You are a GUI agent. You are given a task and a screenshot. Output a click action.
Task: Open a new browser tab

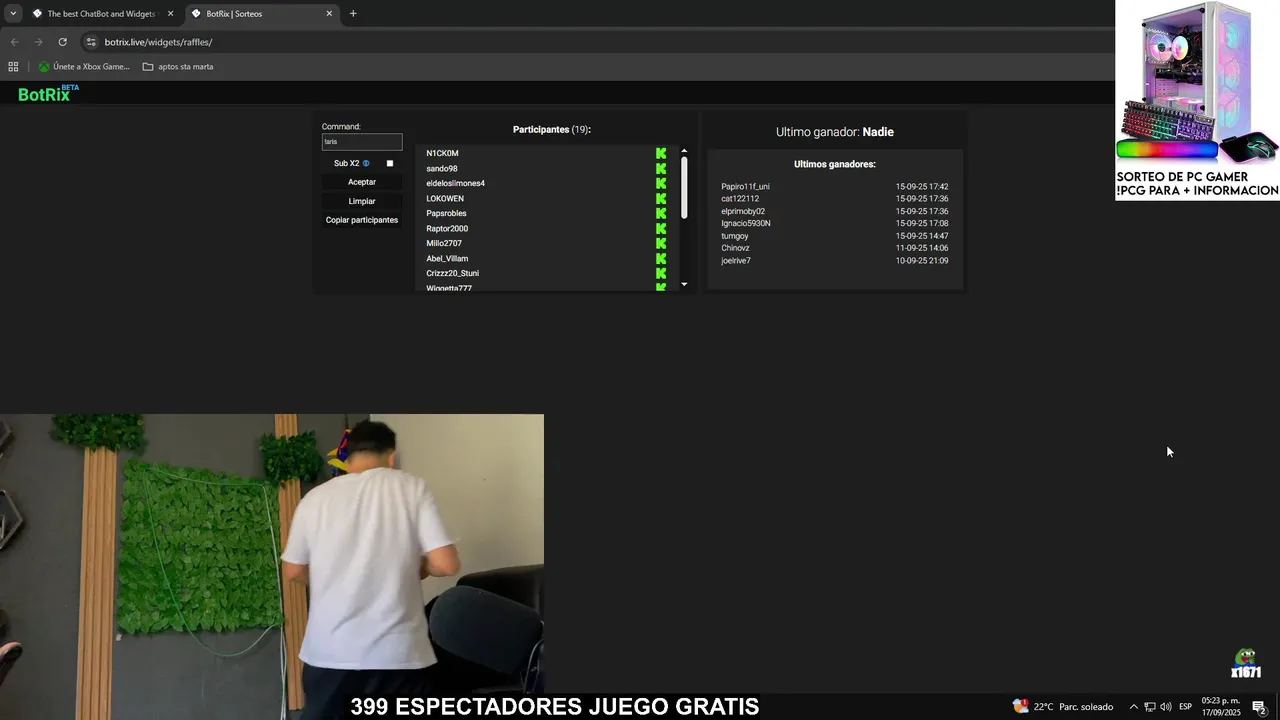point(353,14)
